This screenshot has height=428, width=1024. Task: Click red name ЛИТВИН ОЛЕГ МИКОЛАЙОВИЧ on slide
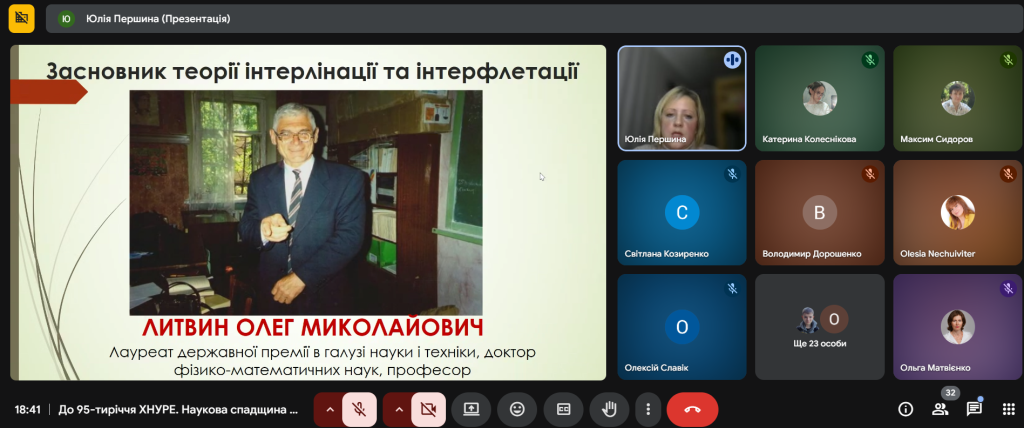(312, 328)
